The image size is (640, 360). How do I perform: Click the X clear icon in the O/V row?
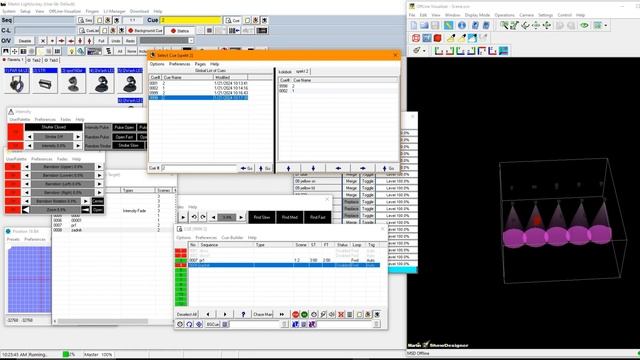click(x=42, y=41)
